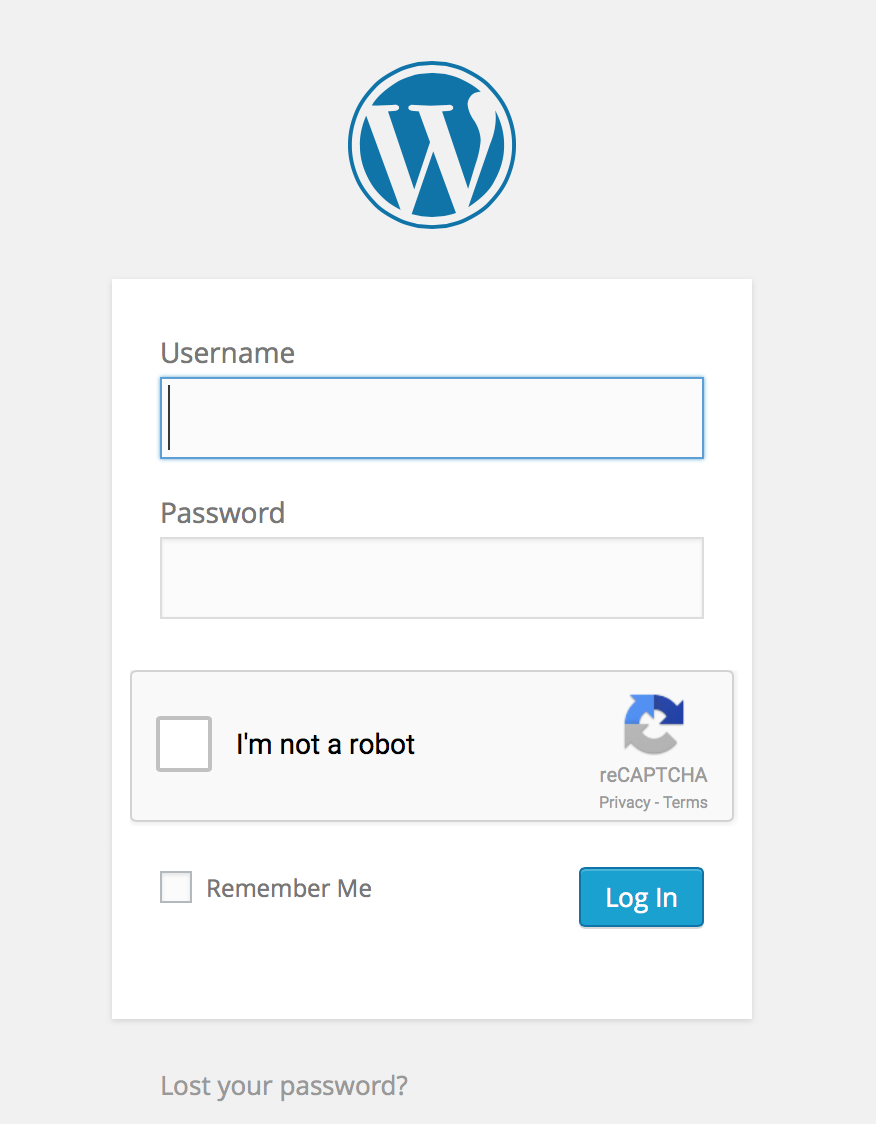Click the WordPress logo

431,145
